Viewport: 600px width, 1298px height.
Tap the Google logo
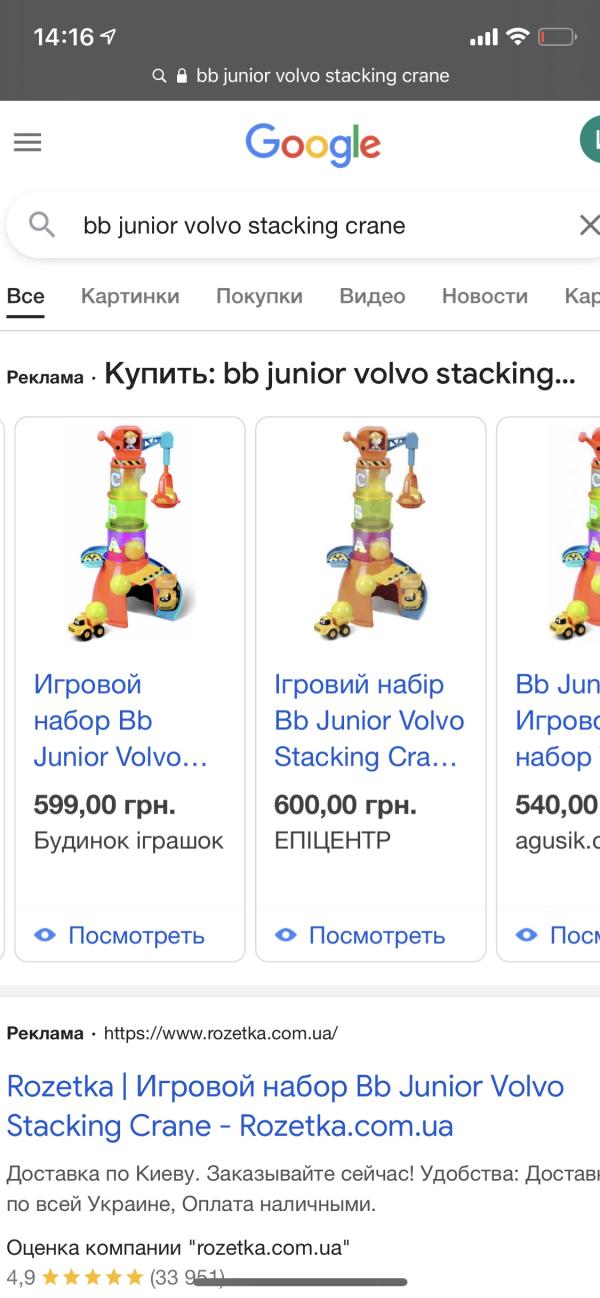tap(313, 145)
